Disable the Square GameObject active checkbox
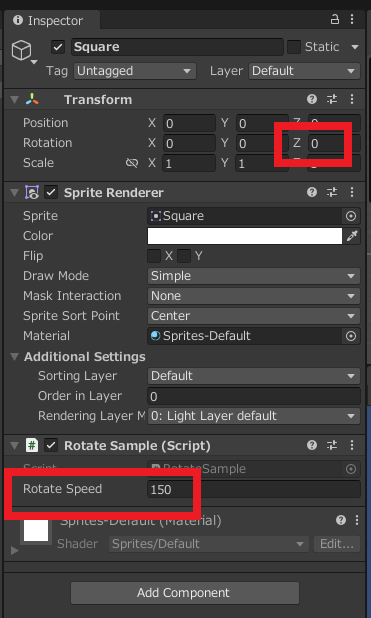Viewport: 371px width, 618px height. click(58, 47)
